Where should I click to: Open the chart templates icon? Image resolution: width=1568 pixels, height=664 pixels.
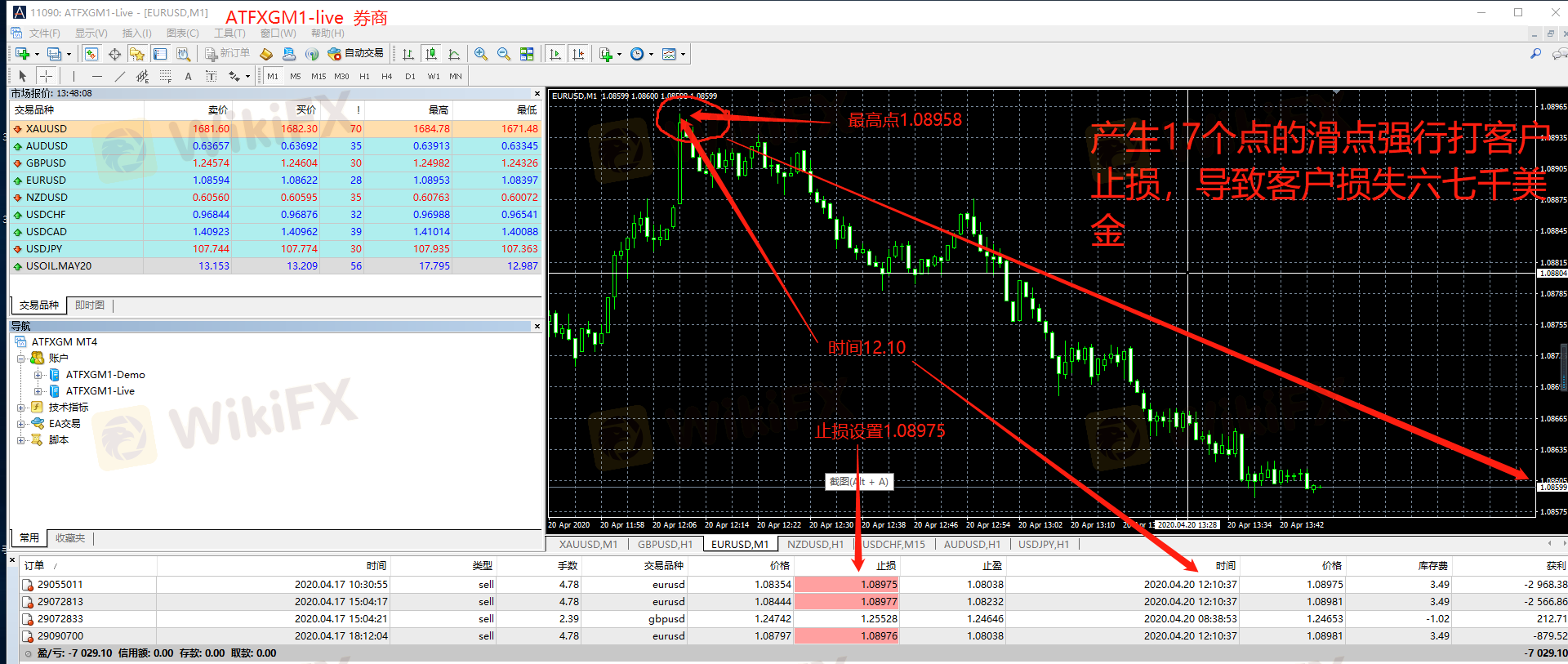click(669, 54)
